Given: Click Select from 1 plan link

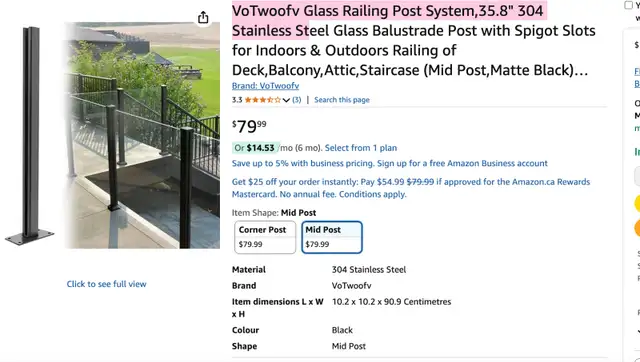Looking at the screenshot, I should coord(361,148).
